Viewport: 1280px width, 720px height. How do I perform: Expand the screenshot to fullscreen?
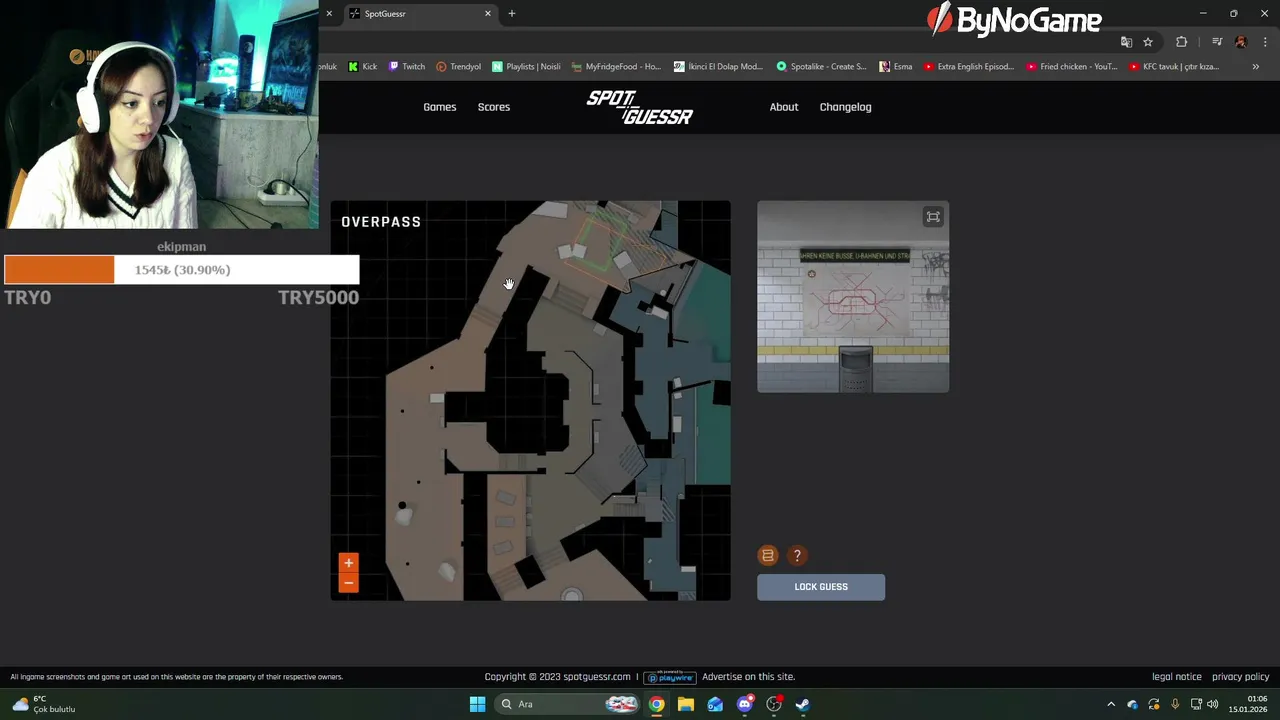pyautogui.click(x=933, y=217)
